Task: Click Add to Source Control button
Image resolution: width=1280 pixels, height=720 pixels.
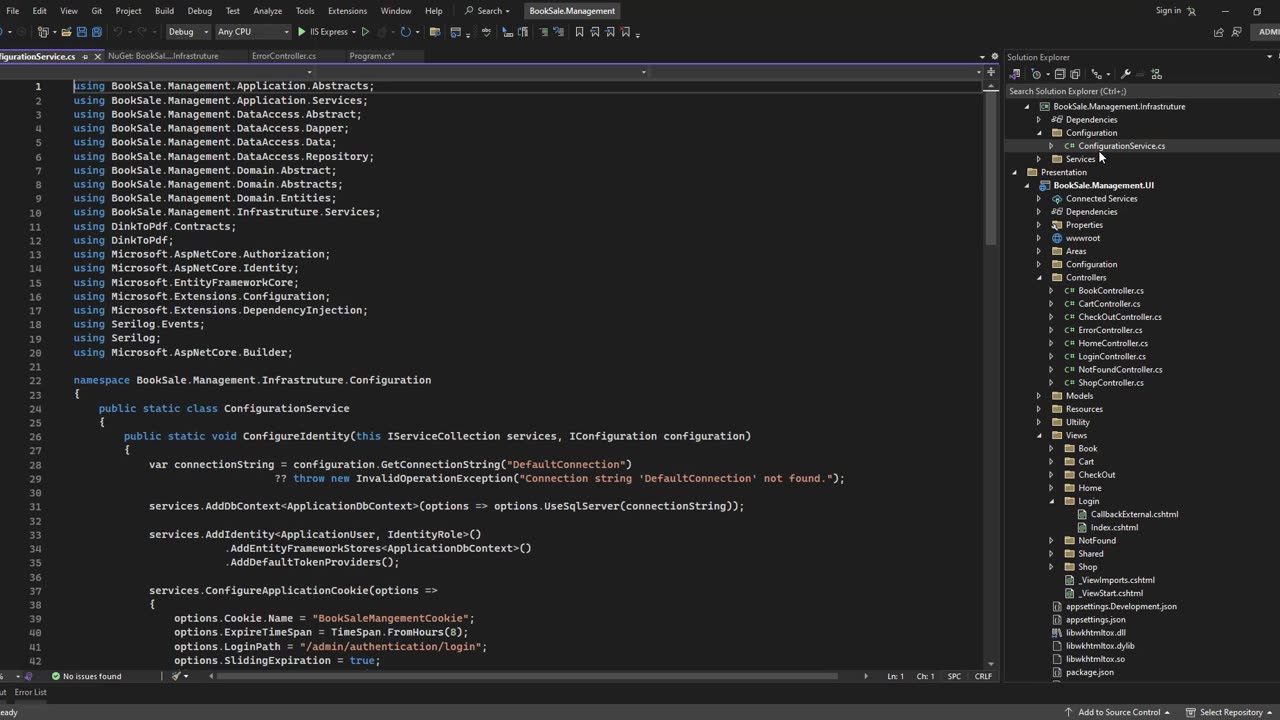Action: 1118,712
